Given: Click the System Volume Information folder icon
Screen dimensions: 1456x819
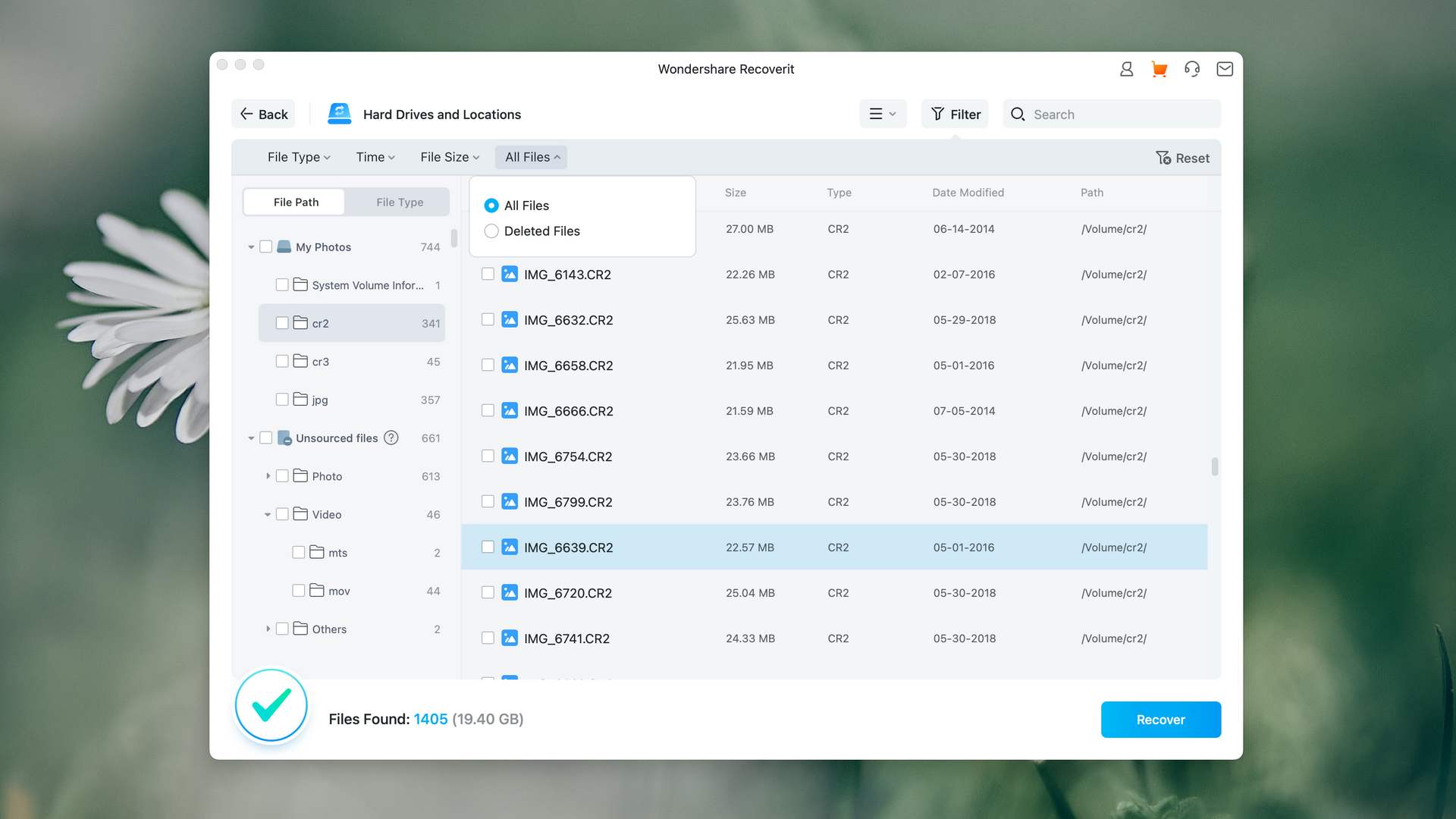Looking at the screenshot, I should click(x=300, y=284).
